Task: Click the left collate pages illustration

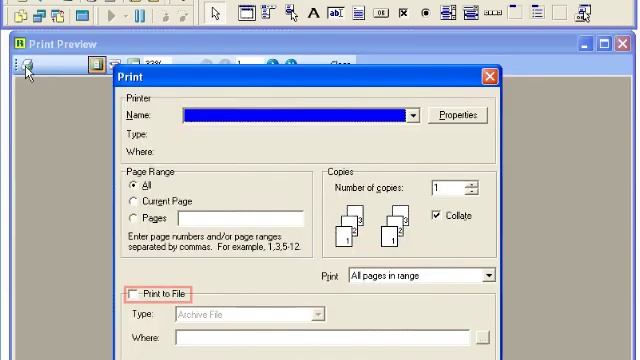Action: pyautogui.click(x=350, y=226)
